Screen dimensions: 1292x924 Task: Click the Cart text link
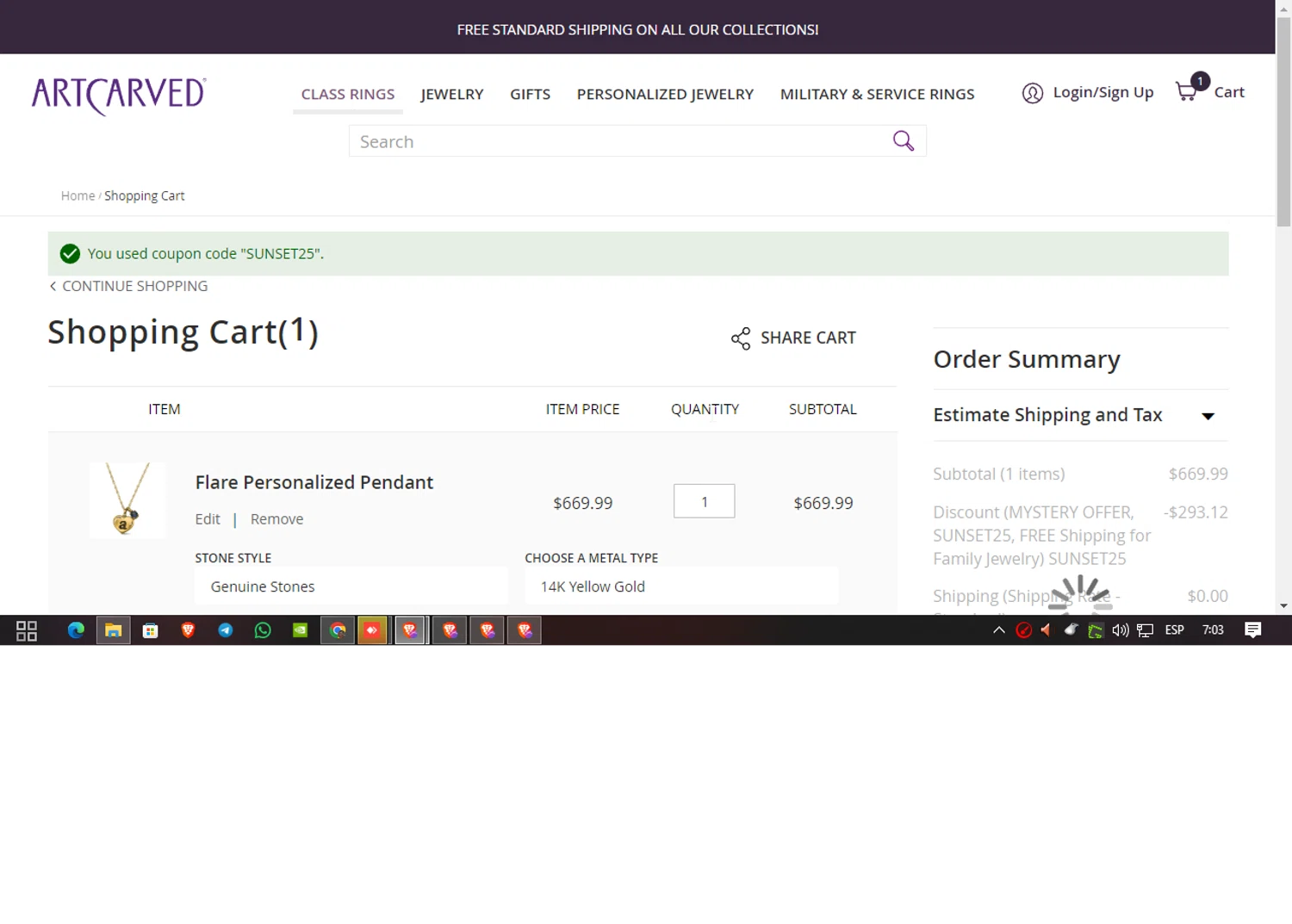(x=1229, y=92)
